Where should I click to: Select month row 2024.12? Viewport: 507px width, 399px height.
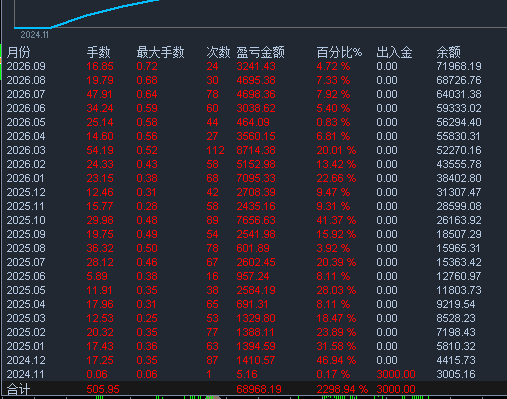point(253,360)
